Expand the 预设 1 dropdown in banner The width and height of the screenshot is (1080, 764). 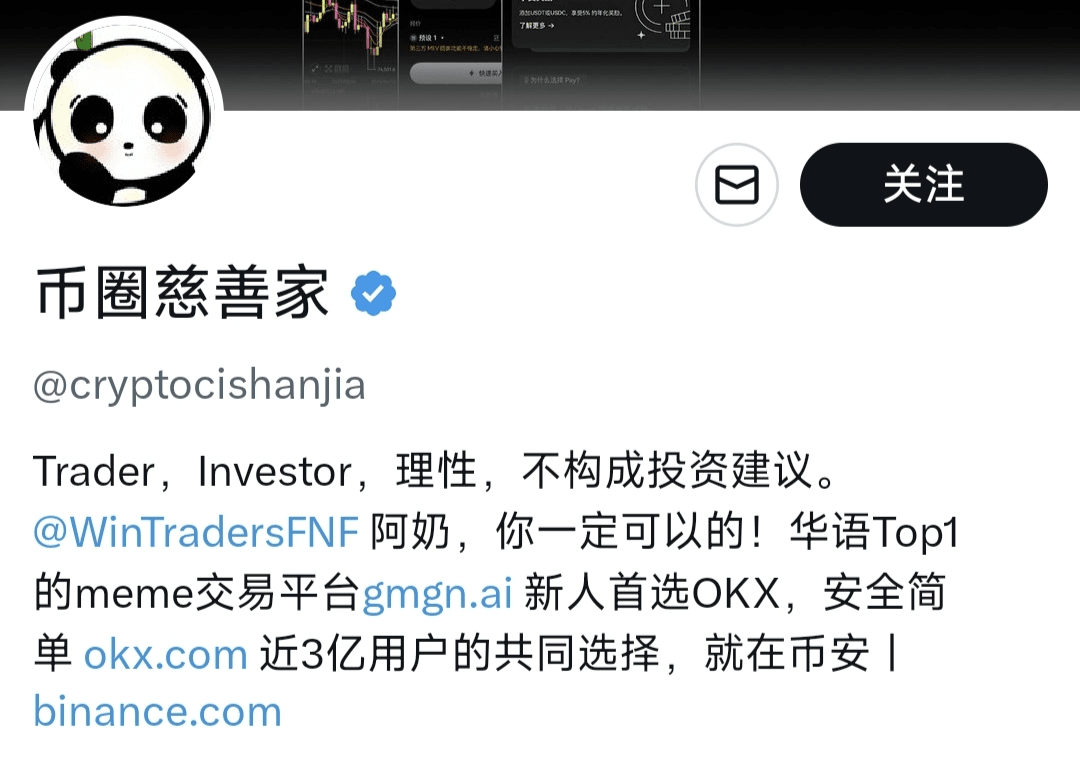click(428, 37)
